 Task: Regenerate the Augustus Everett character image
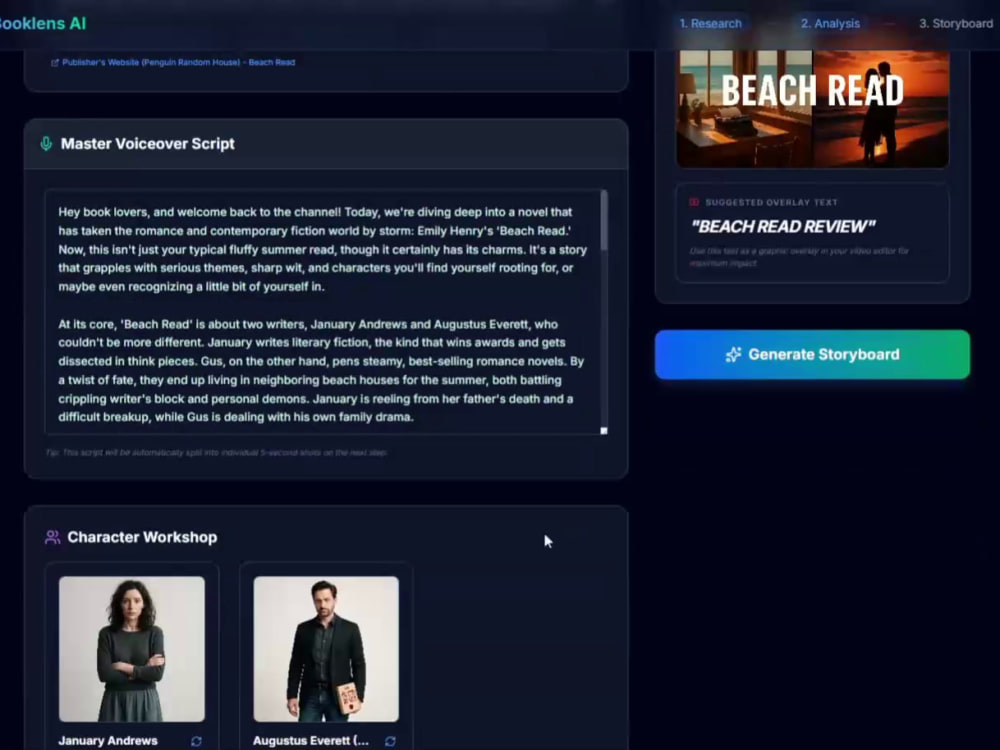coord(390,741)
